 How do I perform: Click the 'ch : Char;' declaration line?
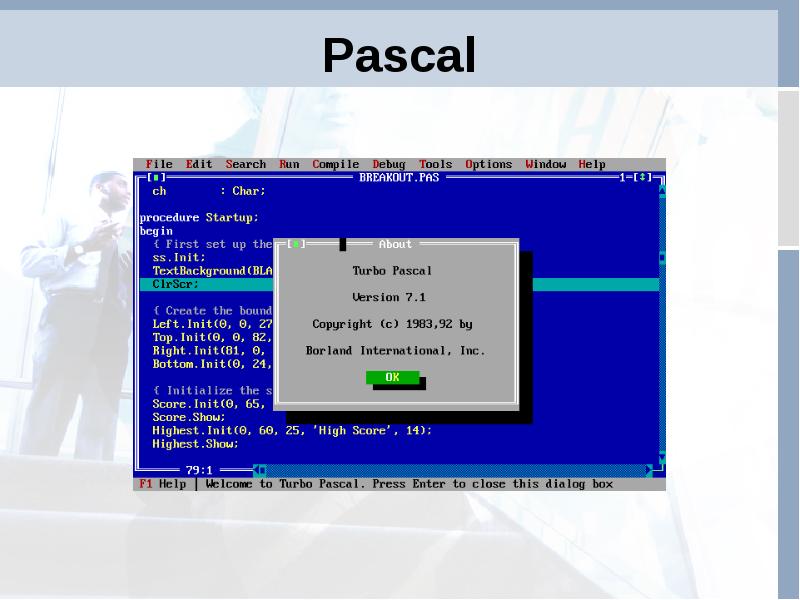[x=209, y=191]
